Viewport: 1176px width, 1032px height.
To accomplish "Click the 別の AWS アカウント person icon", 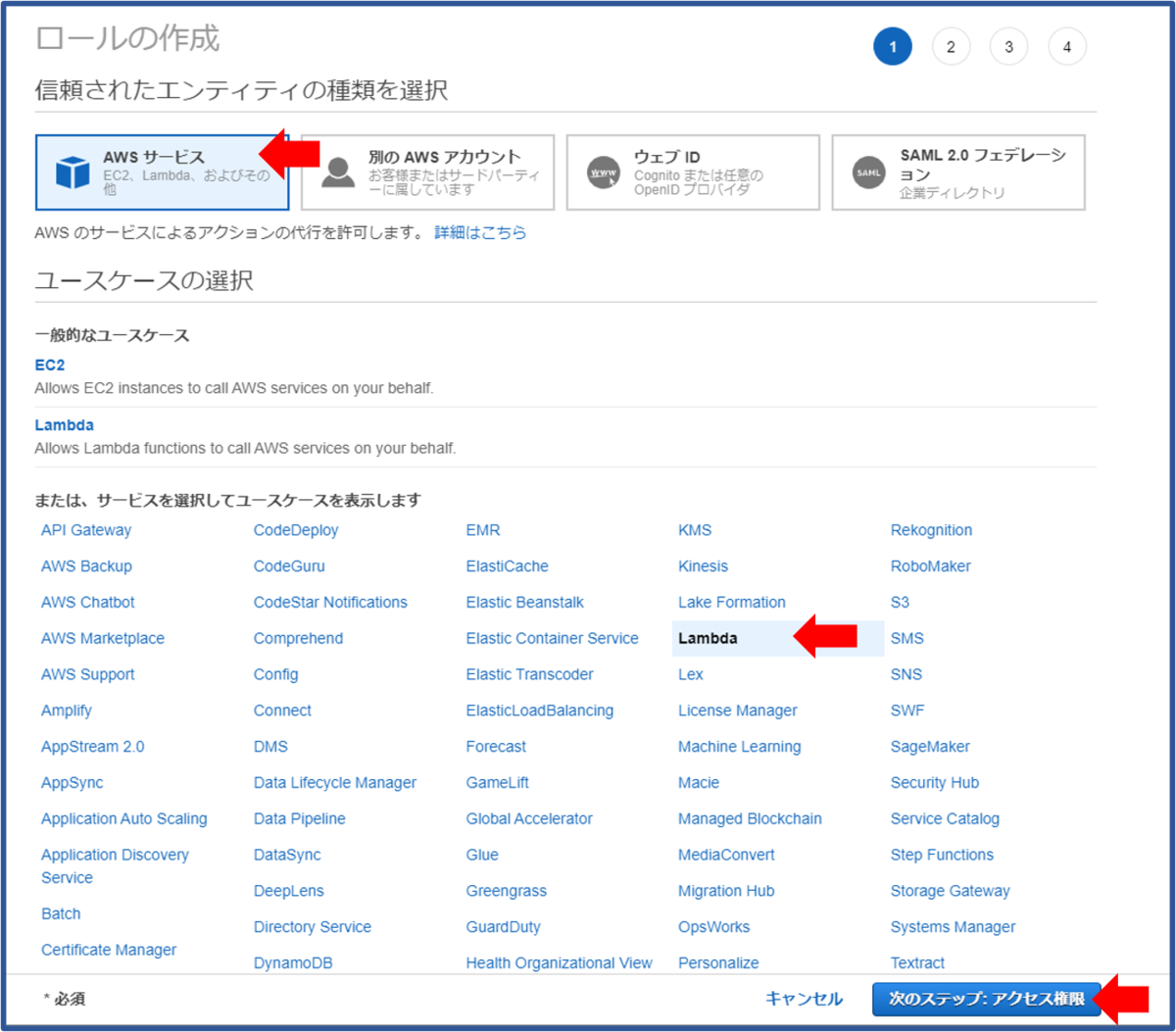I will coord(338,172).
